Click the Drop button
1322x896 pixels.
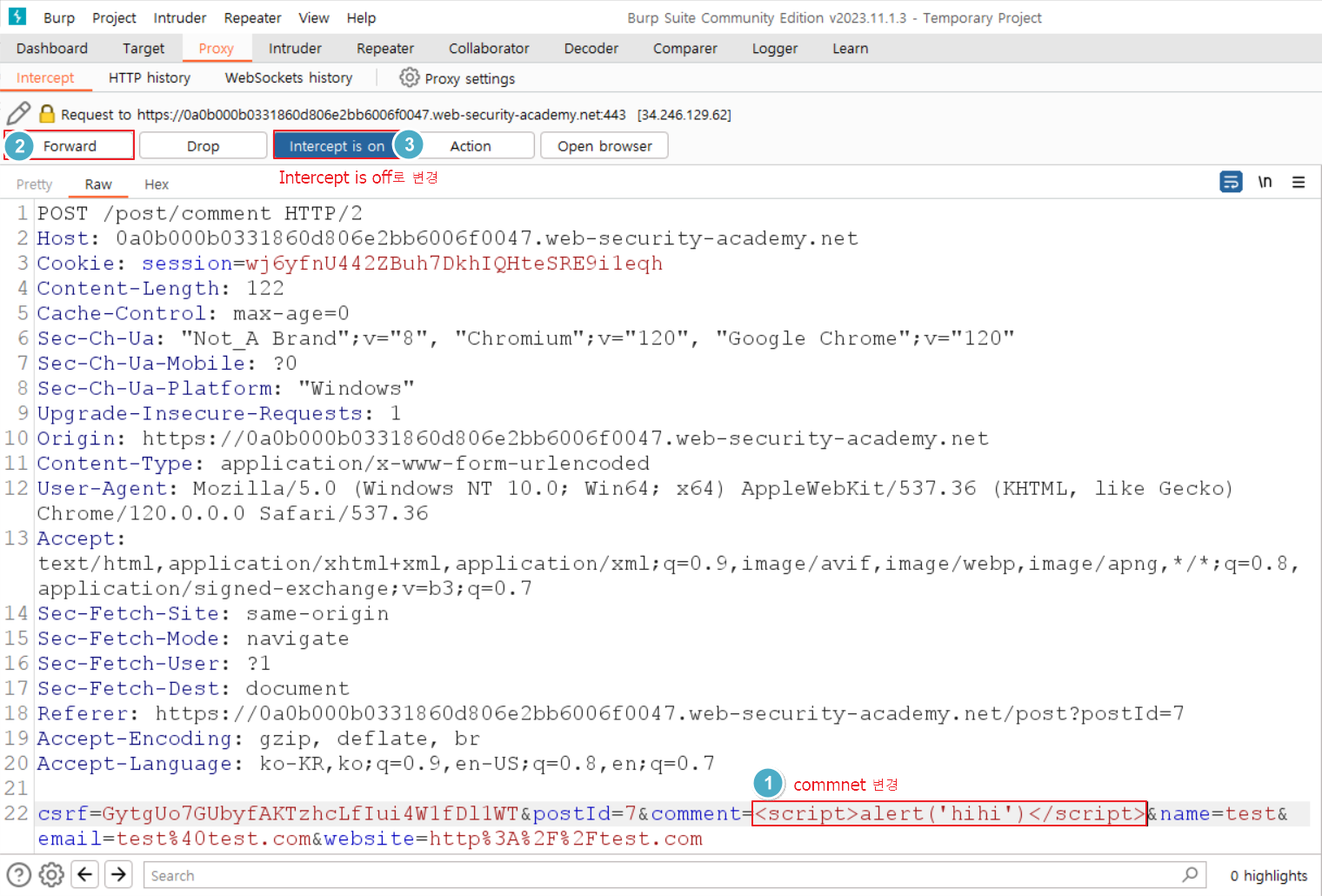point(203,145)
